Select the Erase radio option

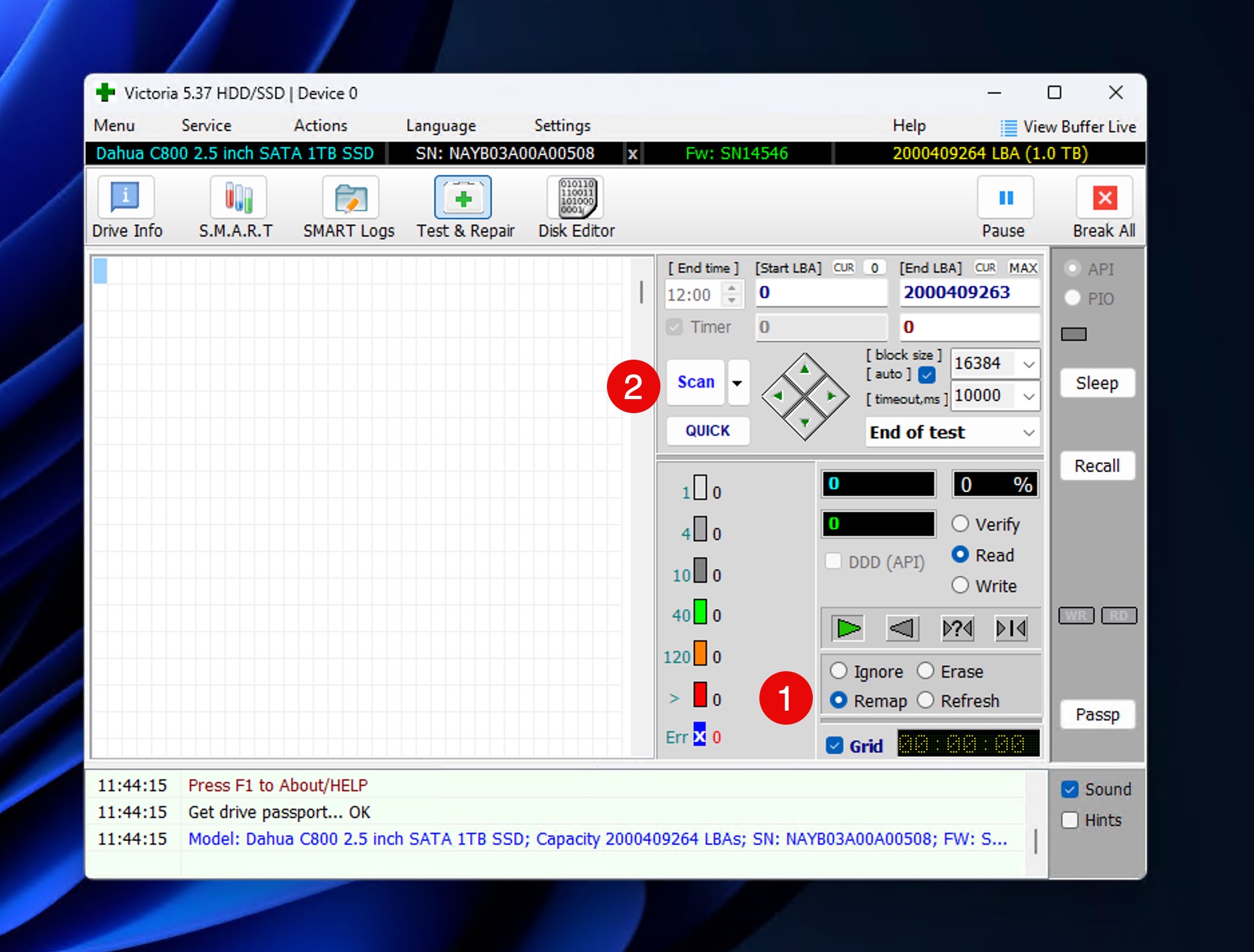click(x=925, y=671)
